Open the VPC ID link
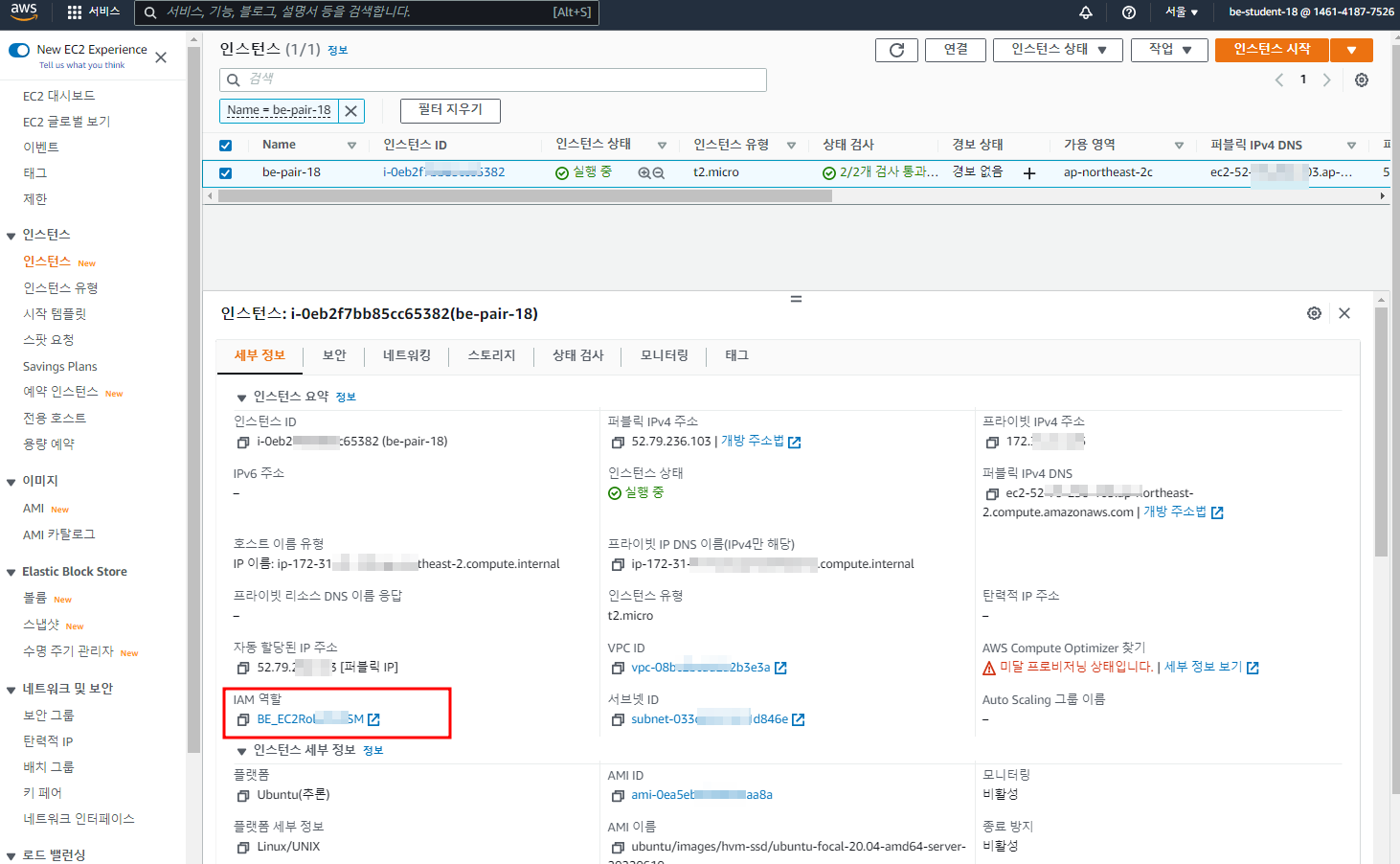1400x864 pixels. click(709, 669)
